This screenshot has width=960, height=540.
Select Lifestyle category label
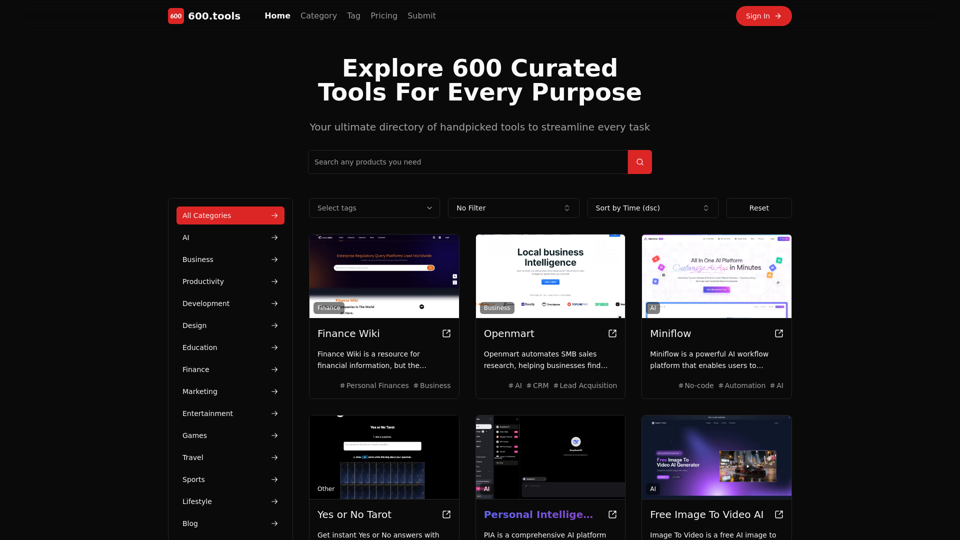[197, 502]
